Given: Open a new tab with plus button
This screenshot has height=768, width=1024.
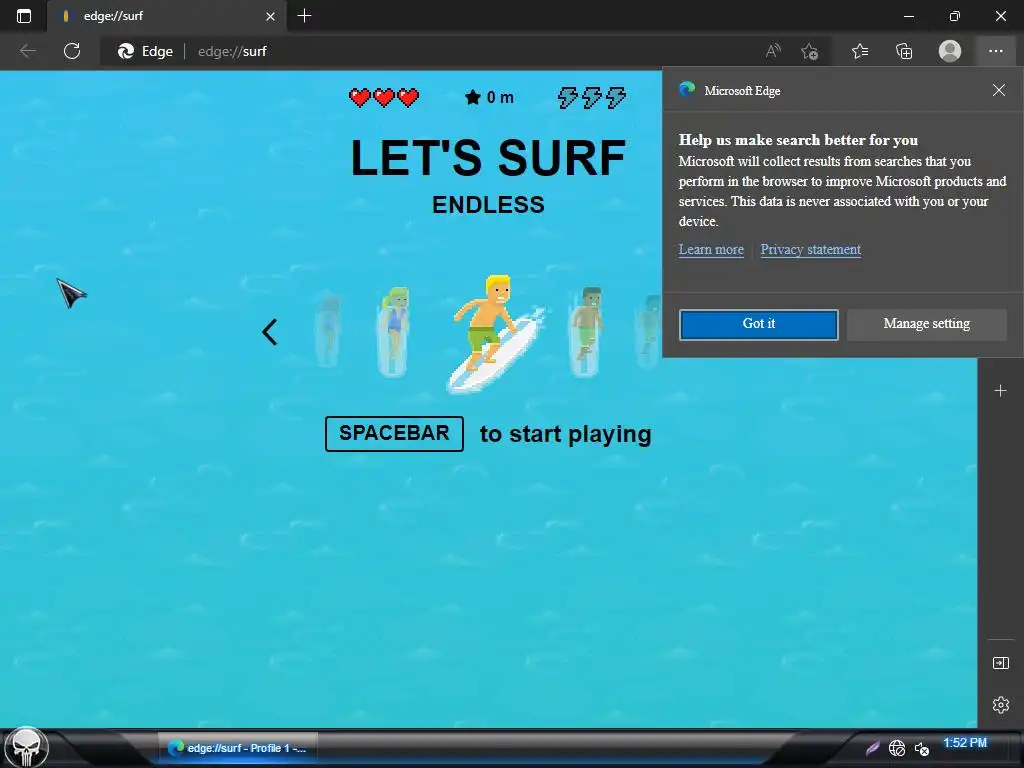Looking at the screenshot, I should [304, 15].
